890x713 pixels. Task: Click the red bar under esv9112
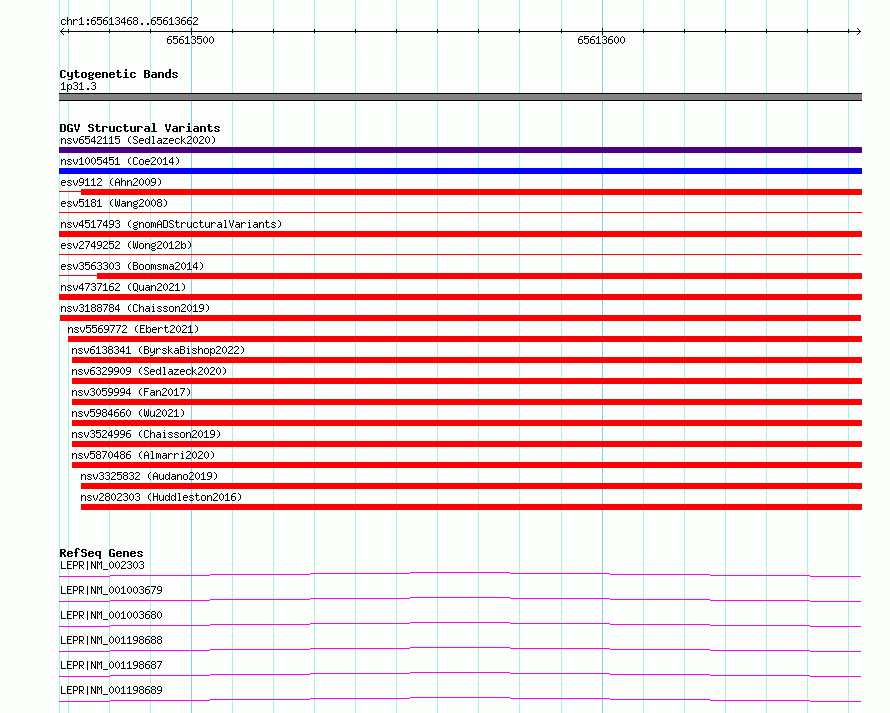(x=471, y=192)
